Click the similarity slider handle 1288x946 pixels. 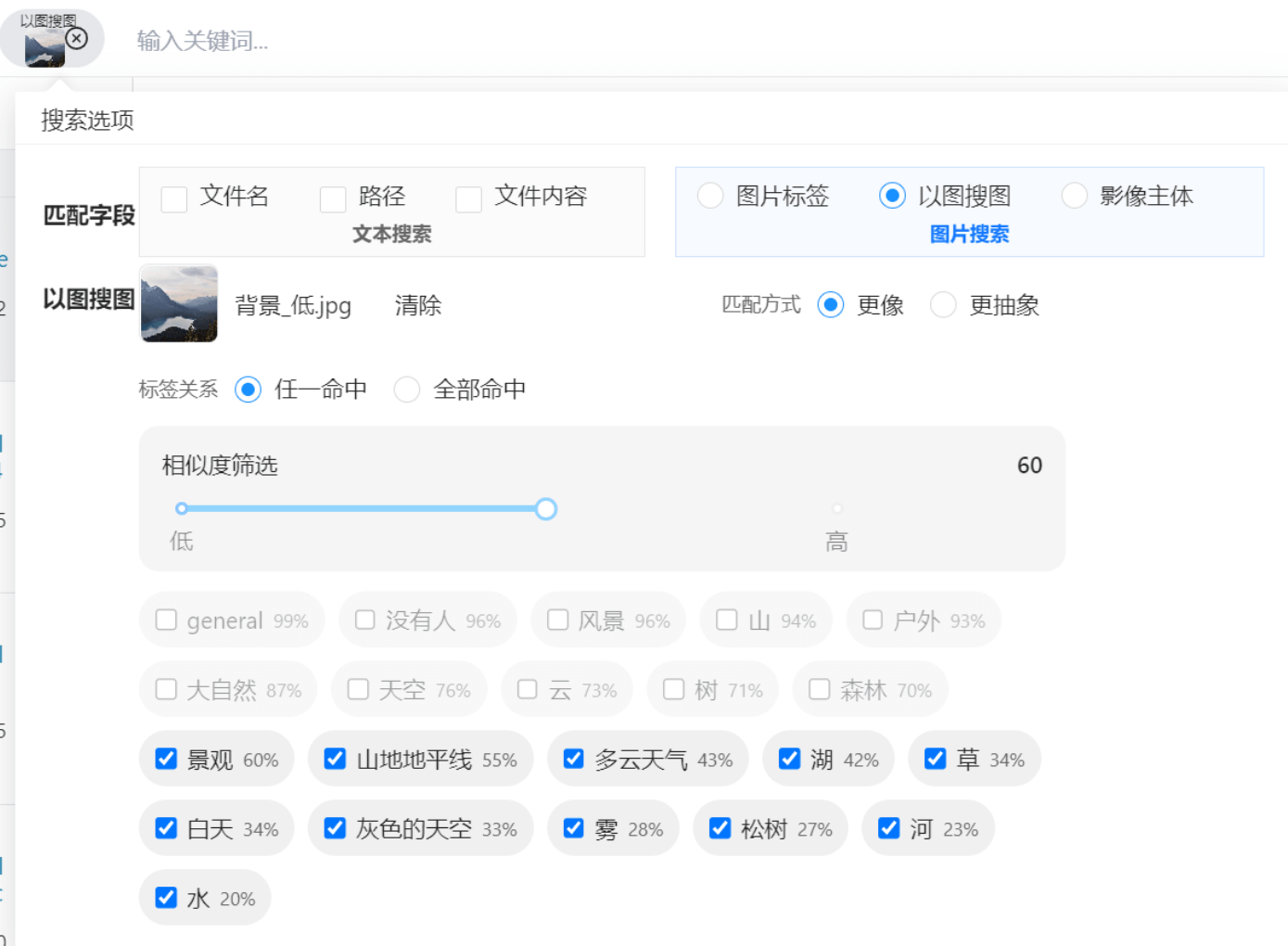tap(546, 509)
